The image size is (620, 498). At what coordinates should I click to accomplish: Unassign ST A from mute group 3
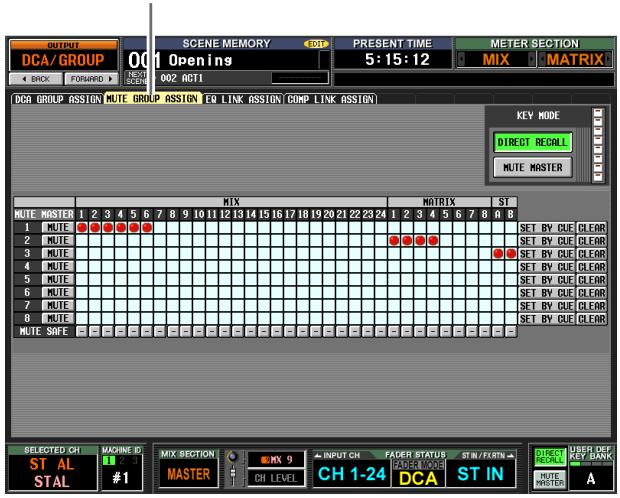click(x=498, y=254)
